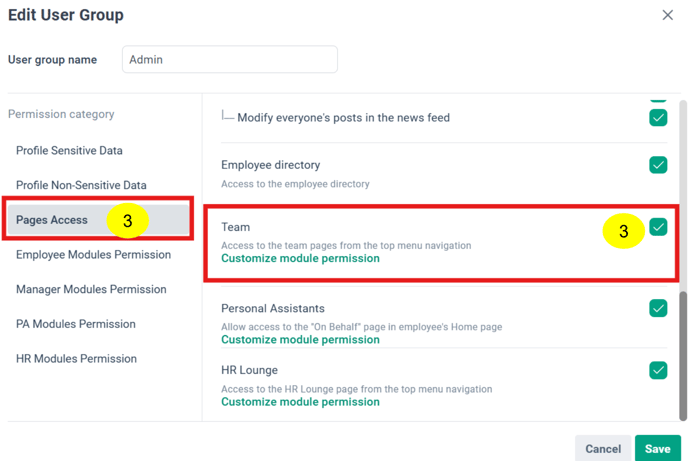Close the Edit User Group dialog
This screenshot has width=688, height=461.
[x=667, y=15]
